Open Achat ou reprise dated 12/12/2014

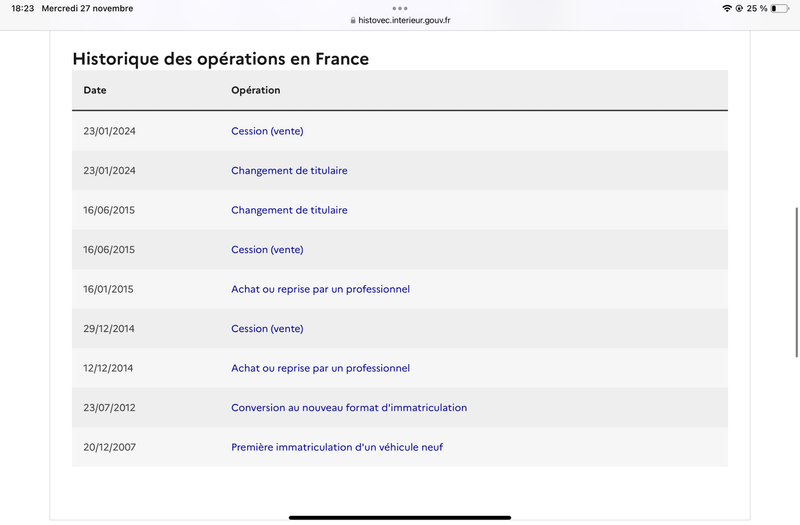[320, 368]
